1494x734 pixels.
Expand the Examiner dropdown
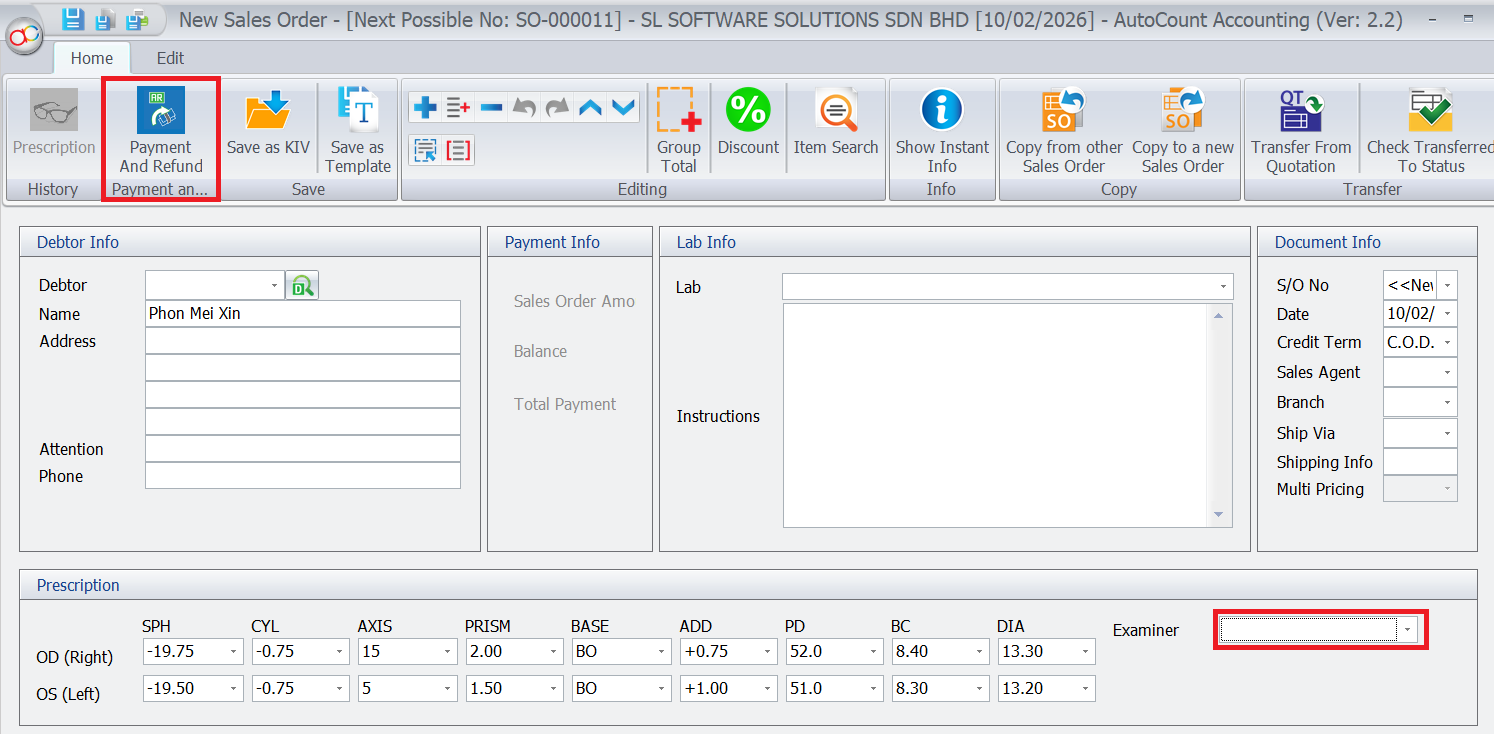click(1408, 630)
